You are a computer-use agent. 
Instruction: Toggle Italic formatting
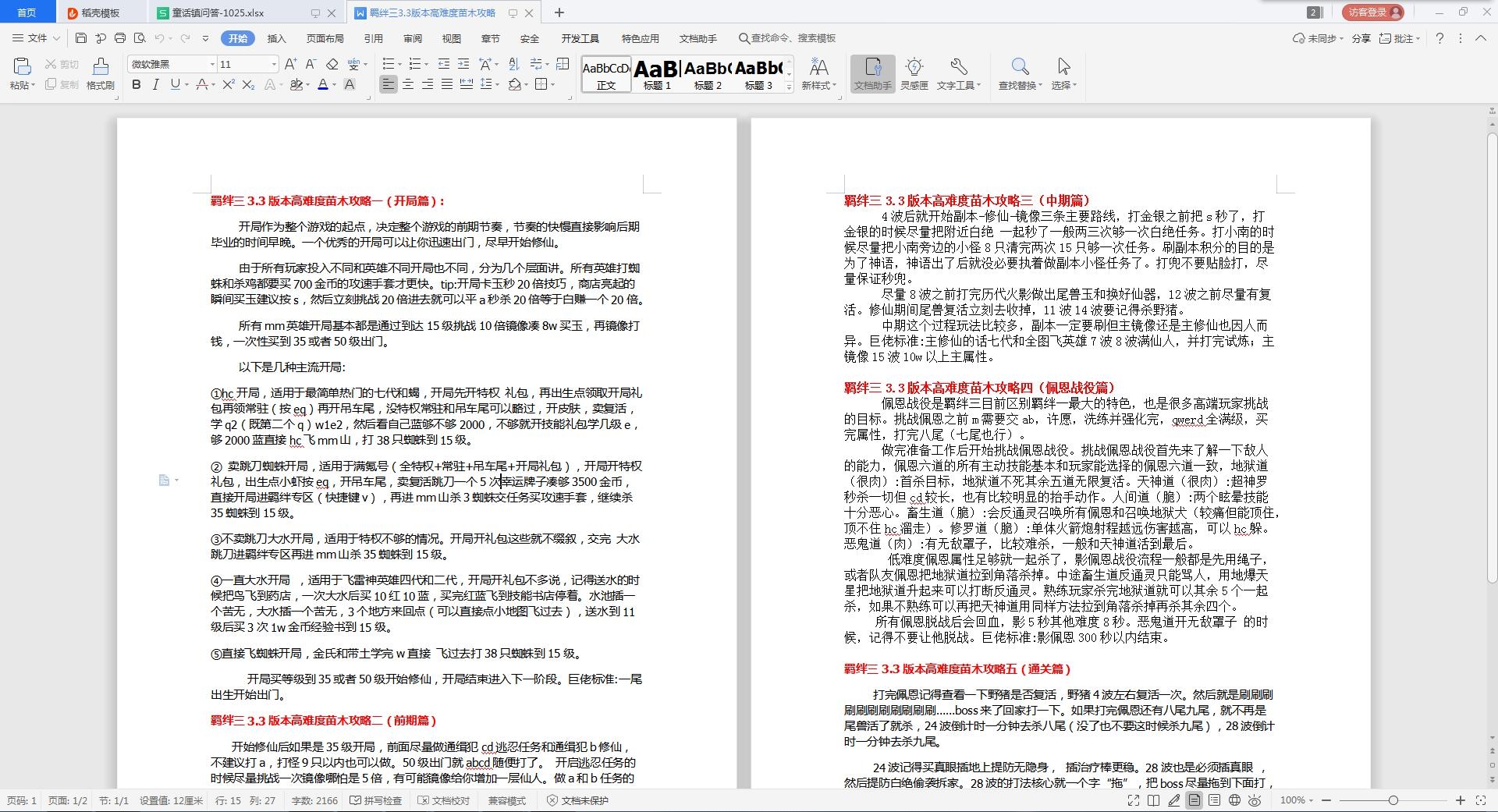[x=155, y=84]
